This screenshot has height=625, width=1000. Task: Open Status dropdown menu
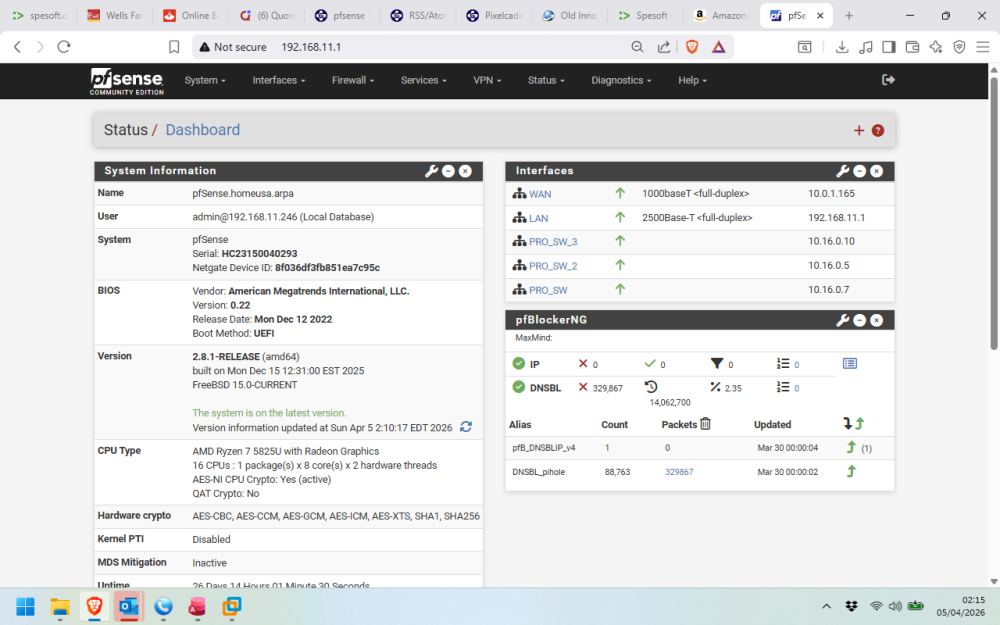click(x=546, y=80)
